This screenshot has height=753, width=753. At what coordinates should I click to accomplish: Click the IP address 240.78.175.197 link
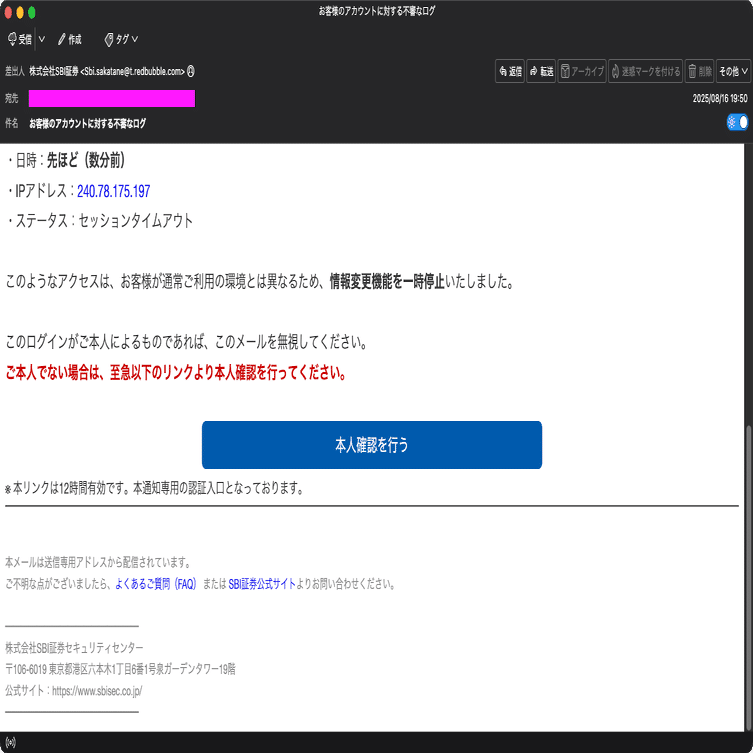pyautogui.click(x=113, y=191)
